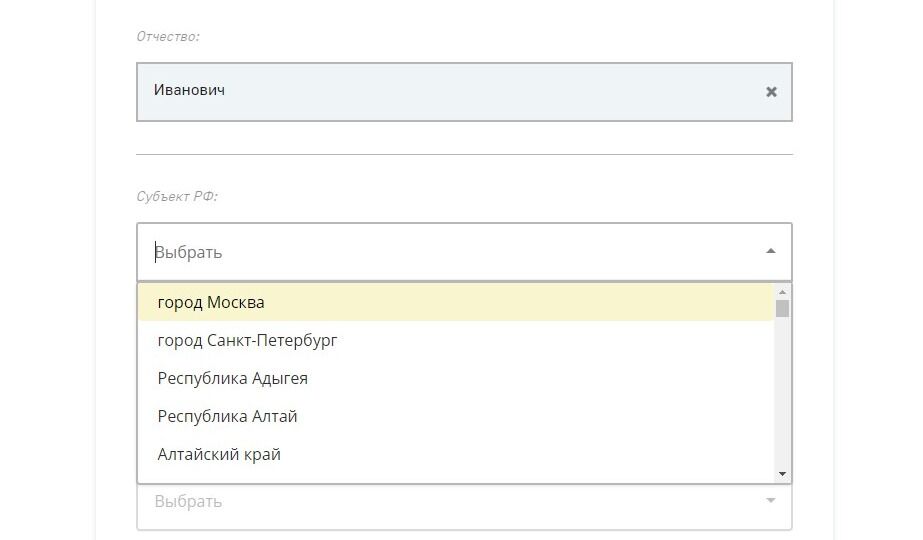This screenshot has width=923, height=540.
Task: Click the list scrollbar down arrow
Action: coord(782,474)
